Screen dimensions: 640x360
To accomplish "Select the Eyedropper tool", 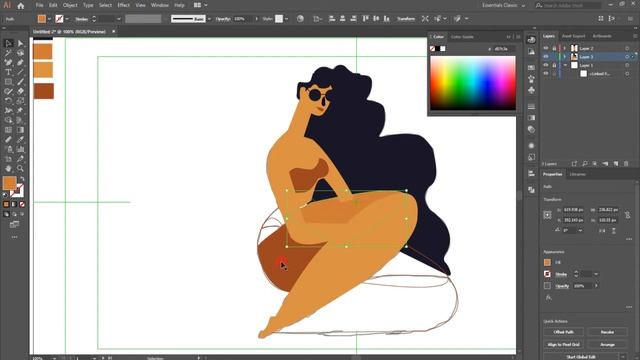I will [x=20, y=140].
